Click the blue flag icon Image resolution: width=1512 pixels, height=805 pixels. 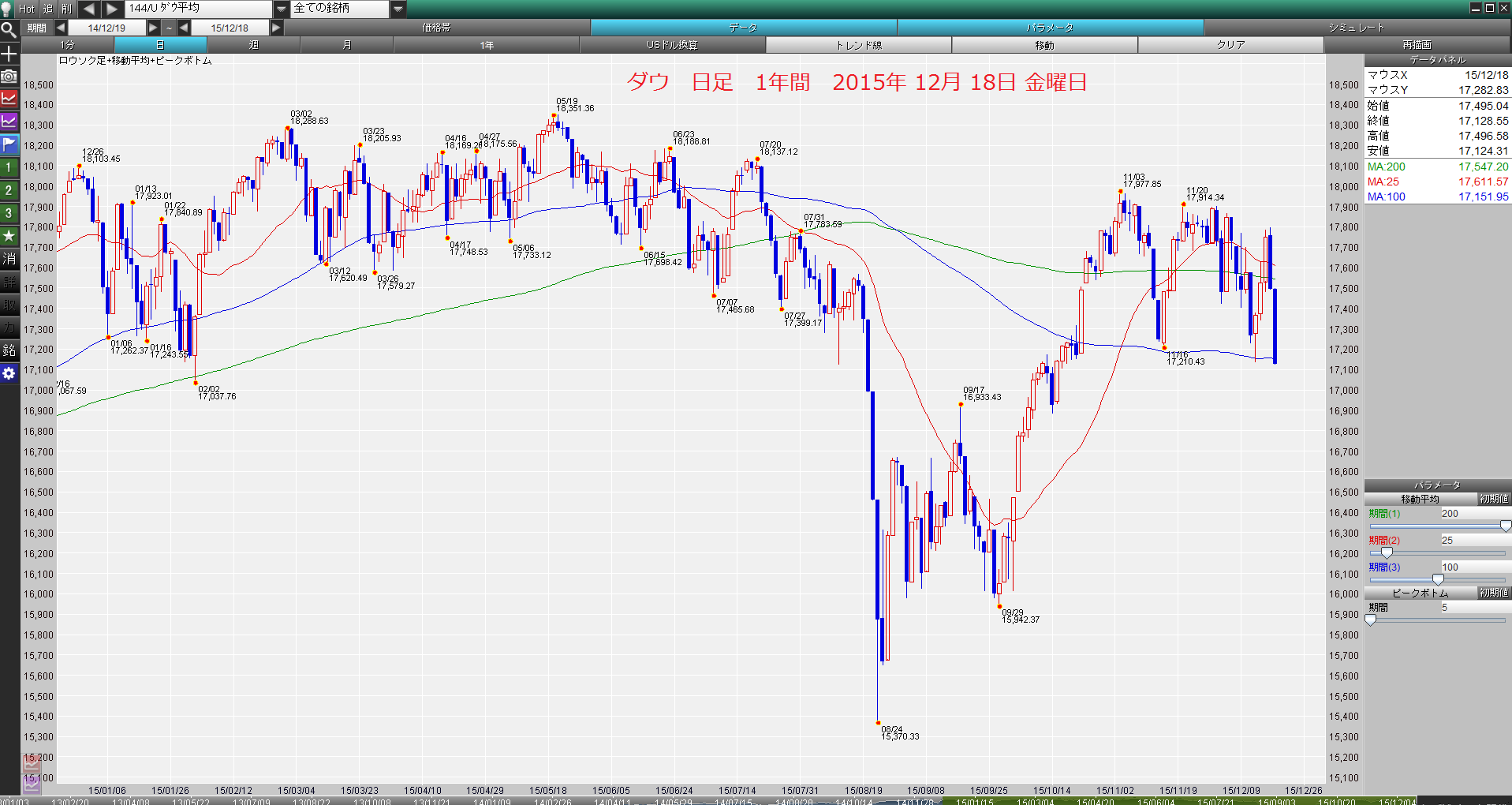coord(9,144)
